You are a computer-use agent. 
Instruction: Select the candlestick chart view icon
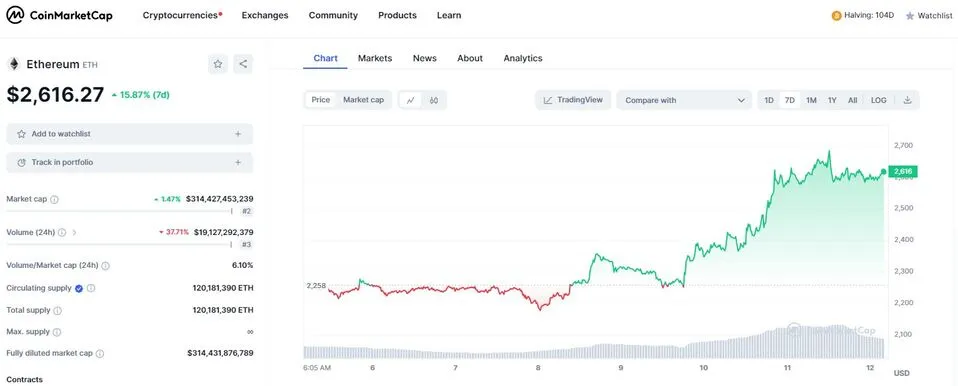tap(434, 100)
